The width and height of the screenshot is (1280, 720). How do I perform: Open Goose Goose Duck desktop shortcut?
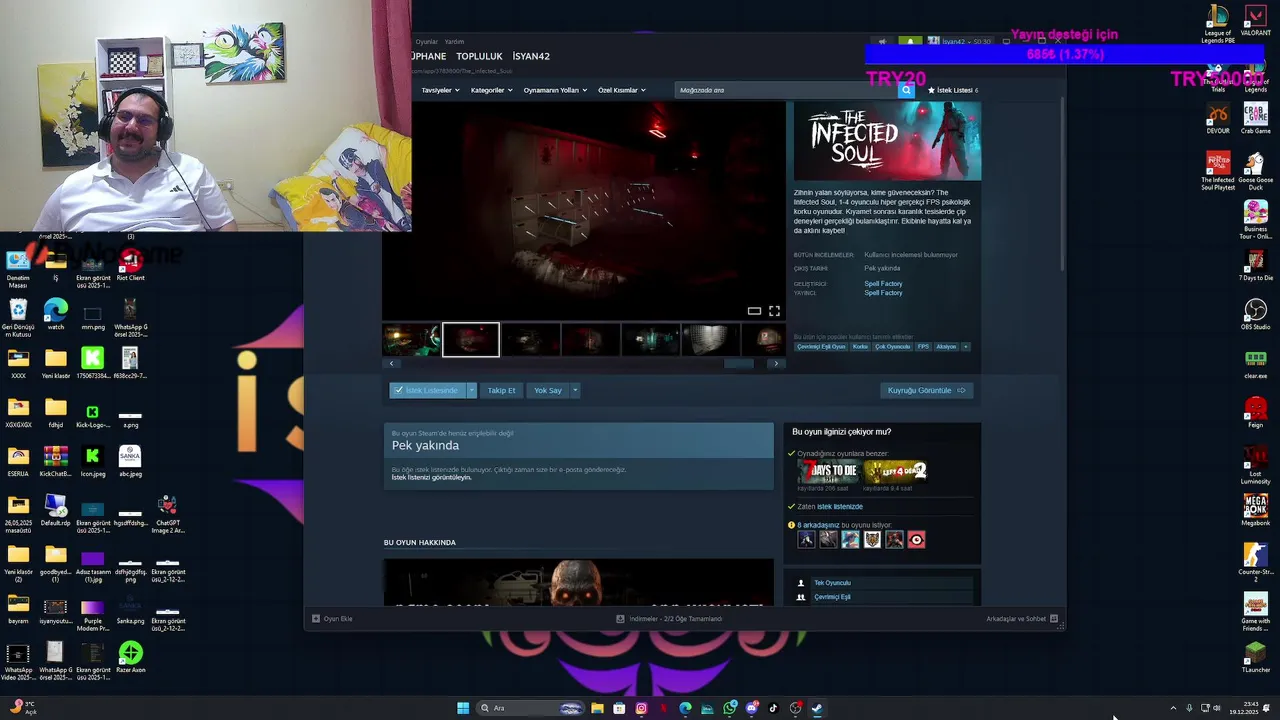(1255, 170)
